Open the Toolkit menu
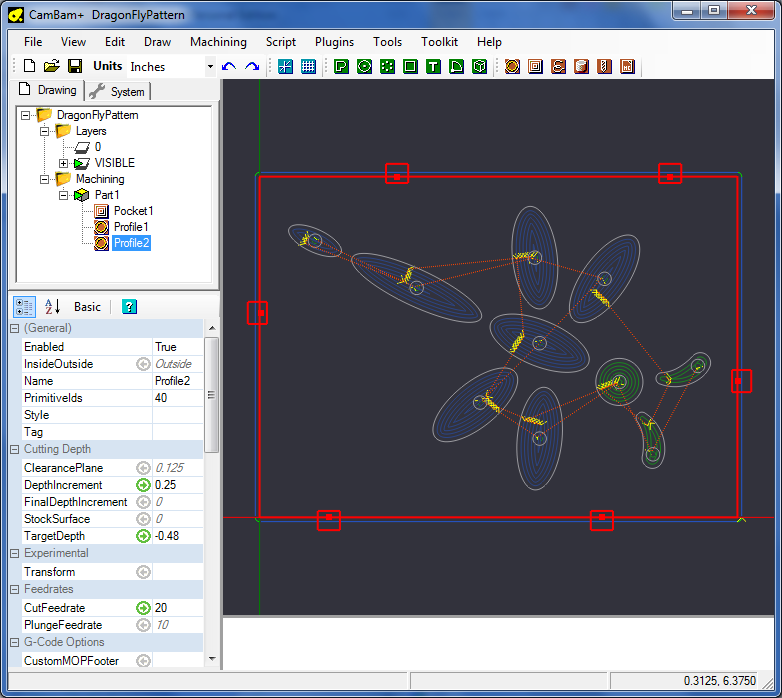782x698 pixels. (439, 42)
